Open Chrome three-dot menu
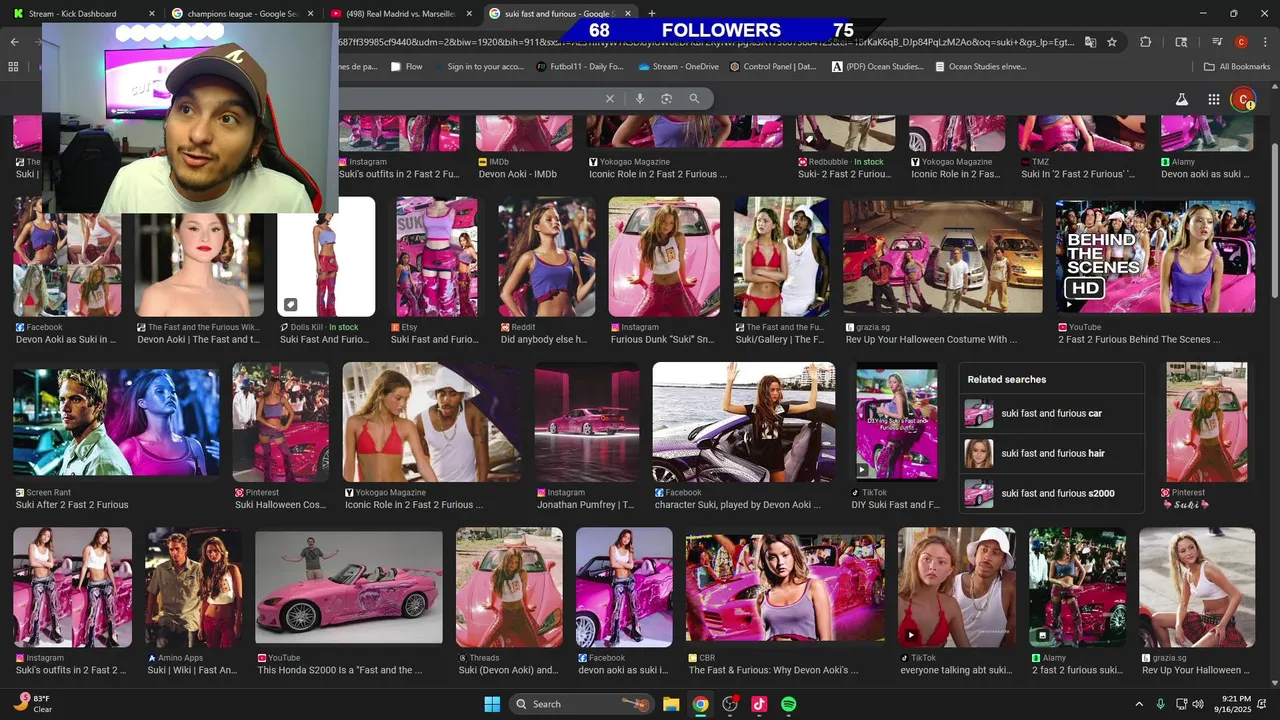Screen dimensions: 1280x720 tap(1264, 42)
